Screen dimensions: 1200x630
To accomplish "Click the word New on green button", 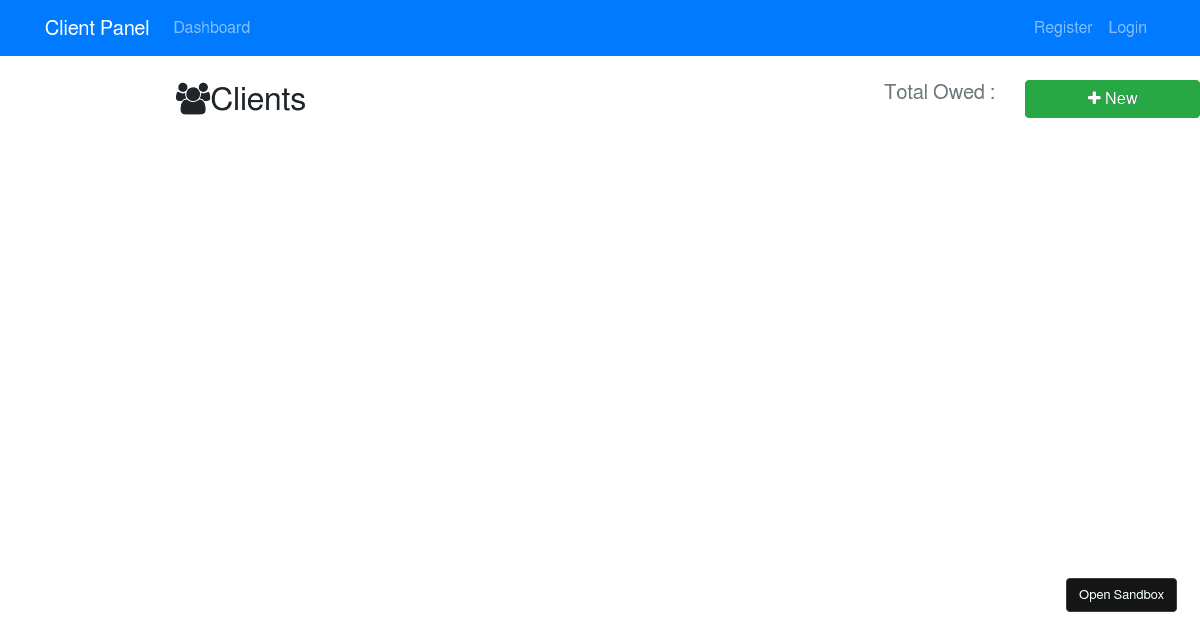I will click(x=1121, y=98).
